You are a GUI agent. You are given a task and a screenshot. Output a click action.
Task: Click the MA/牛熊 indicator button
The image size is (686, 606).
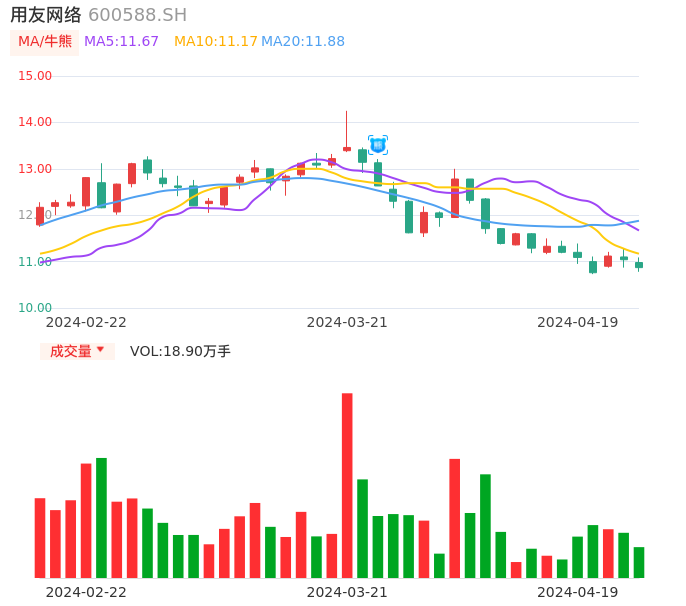[x=45, y=42]
